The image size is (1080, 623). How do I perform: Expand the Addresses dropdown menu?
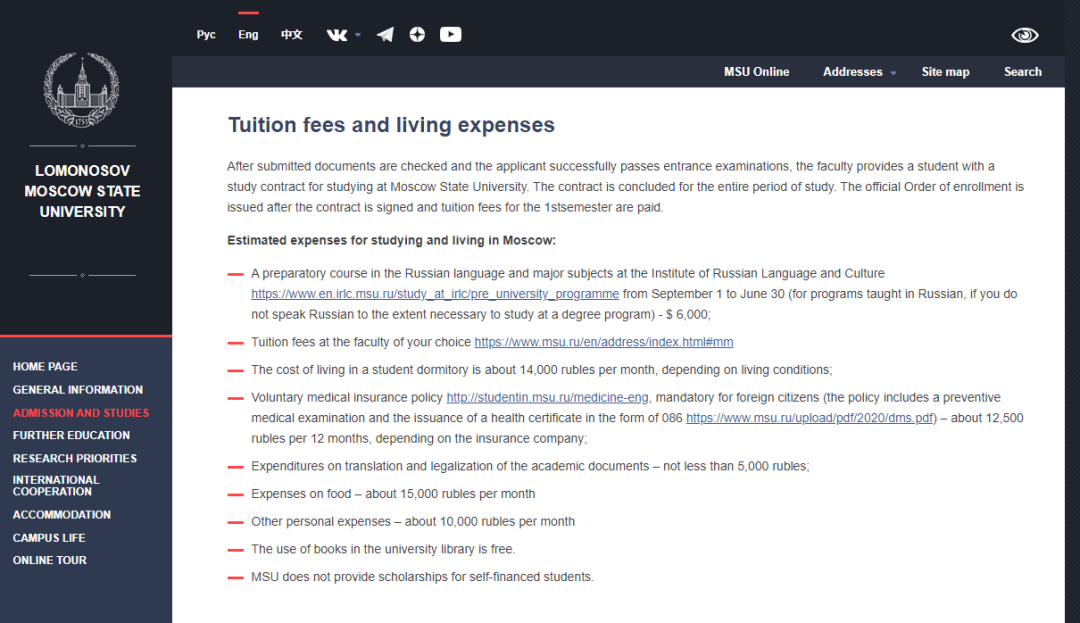(859, 72)
